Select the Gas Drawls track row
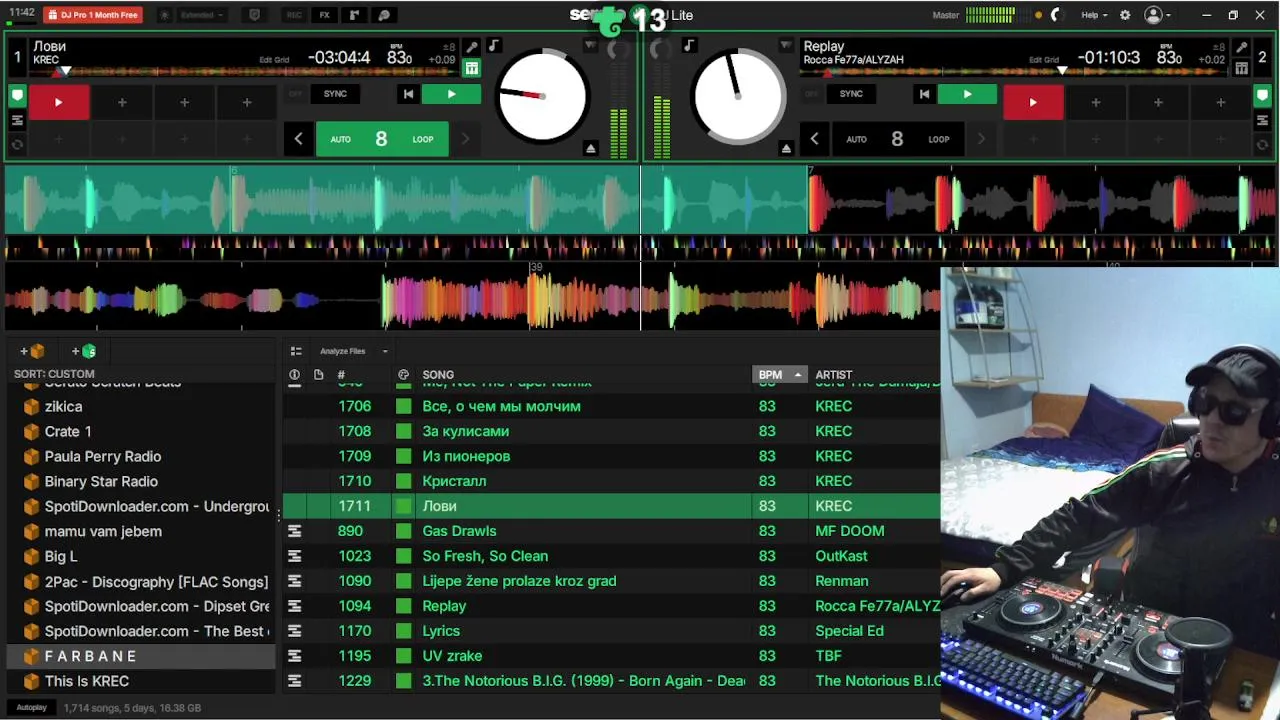The width and height of the screenshot is (1280, 720). point(611,531)
